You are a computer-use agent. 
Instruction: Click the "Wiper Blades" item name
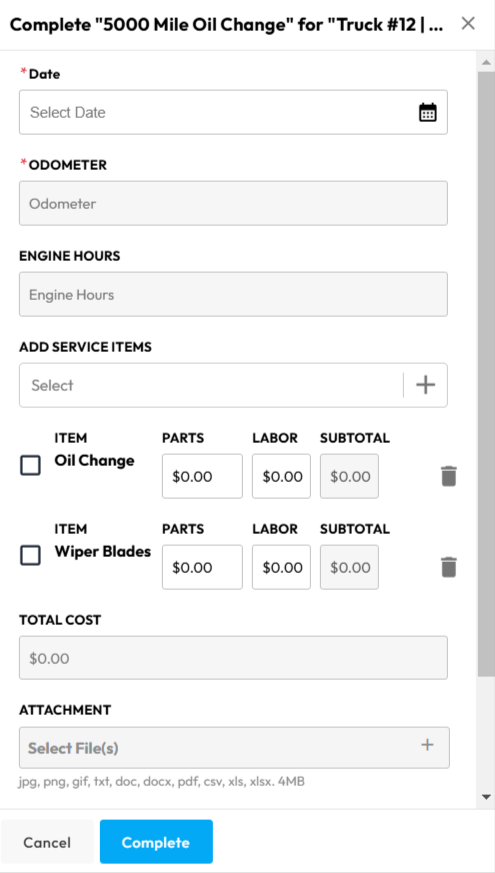pos(102,552)
